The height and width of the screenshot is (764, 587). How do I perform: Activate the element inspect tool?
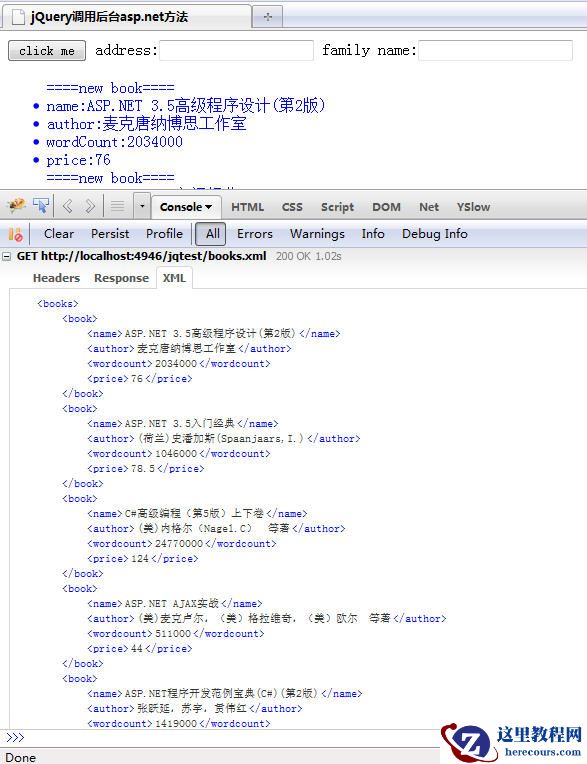(41, 206)
